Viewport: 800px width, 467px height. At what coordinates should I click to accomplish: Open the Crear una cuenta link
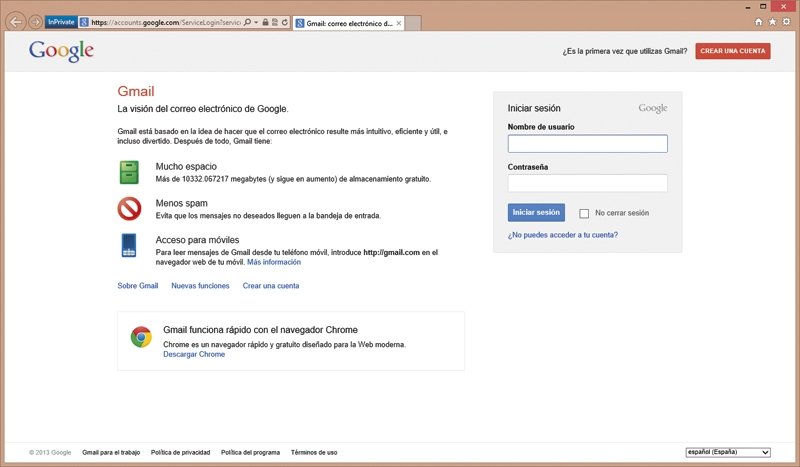(271, 286)
